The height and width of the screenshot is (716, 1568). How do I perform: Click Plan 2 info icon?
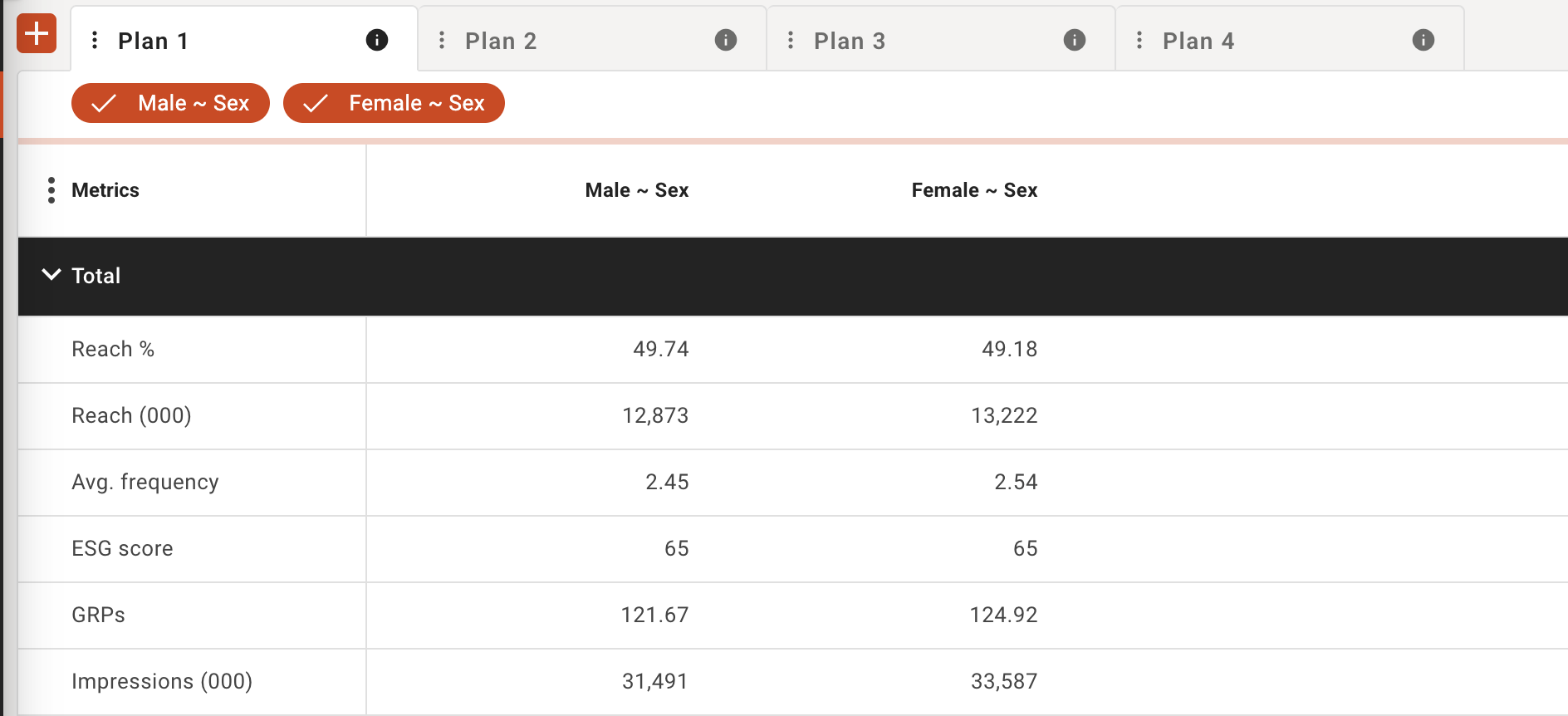click(726, 40)
